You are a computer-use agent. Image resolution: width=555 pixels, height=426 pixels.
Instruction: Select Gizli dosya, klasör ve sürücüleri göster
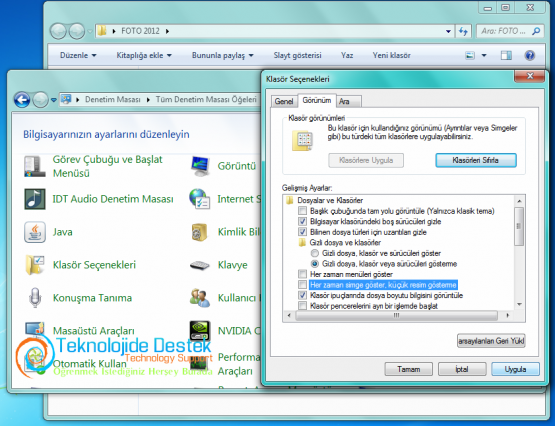point(314,253)
